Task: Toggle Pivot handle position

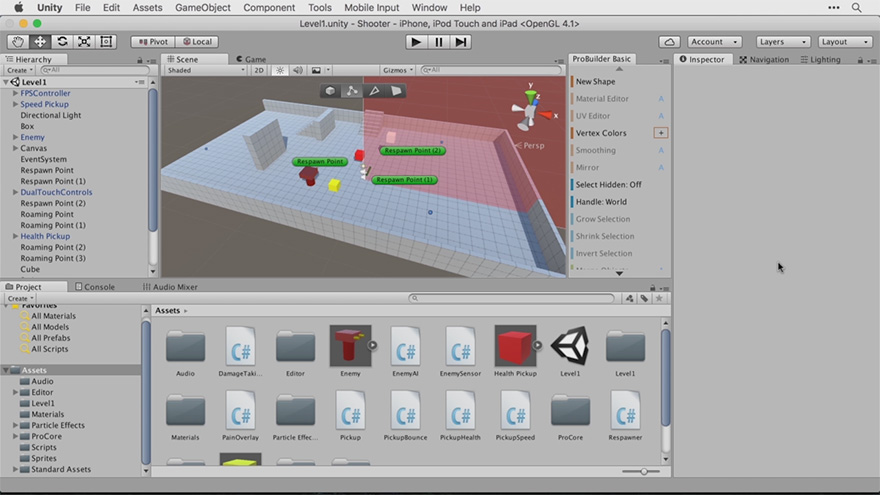Action: (x=153, y=42)
